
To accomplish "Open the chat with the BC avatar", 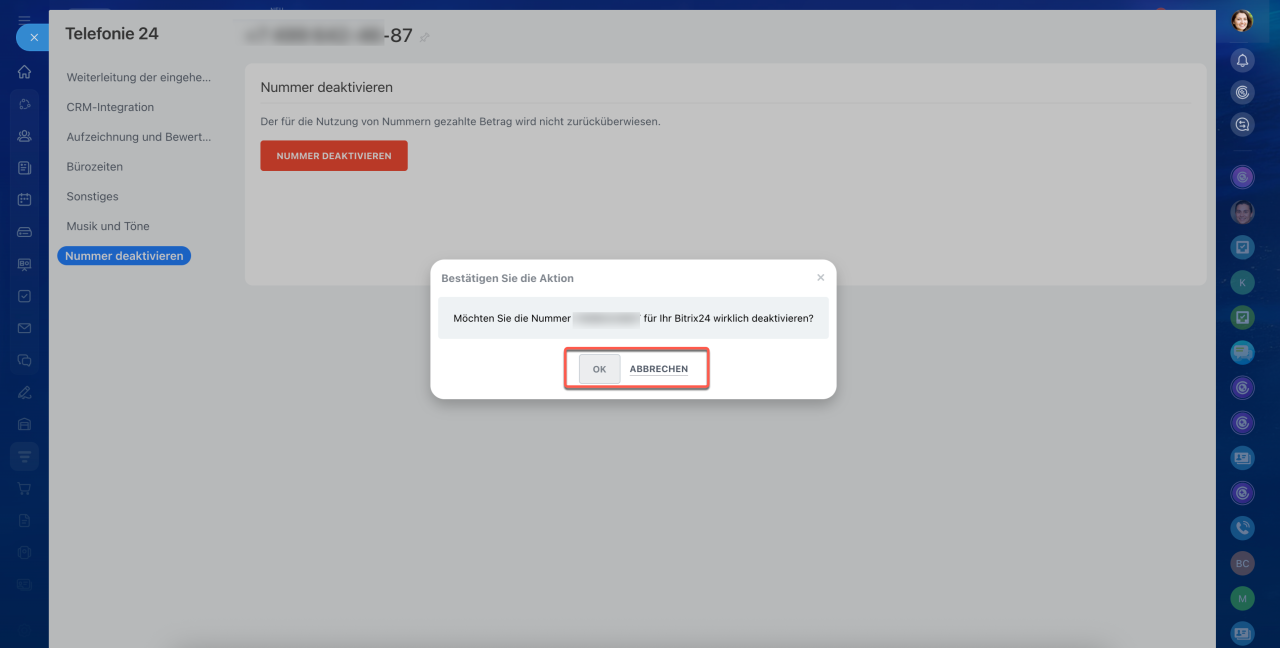I will pyautogui.click(x=1242, y=564).
